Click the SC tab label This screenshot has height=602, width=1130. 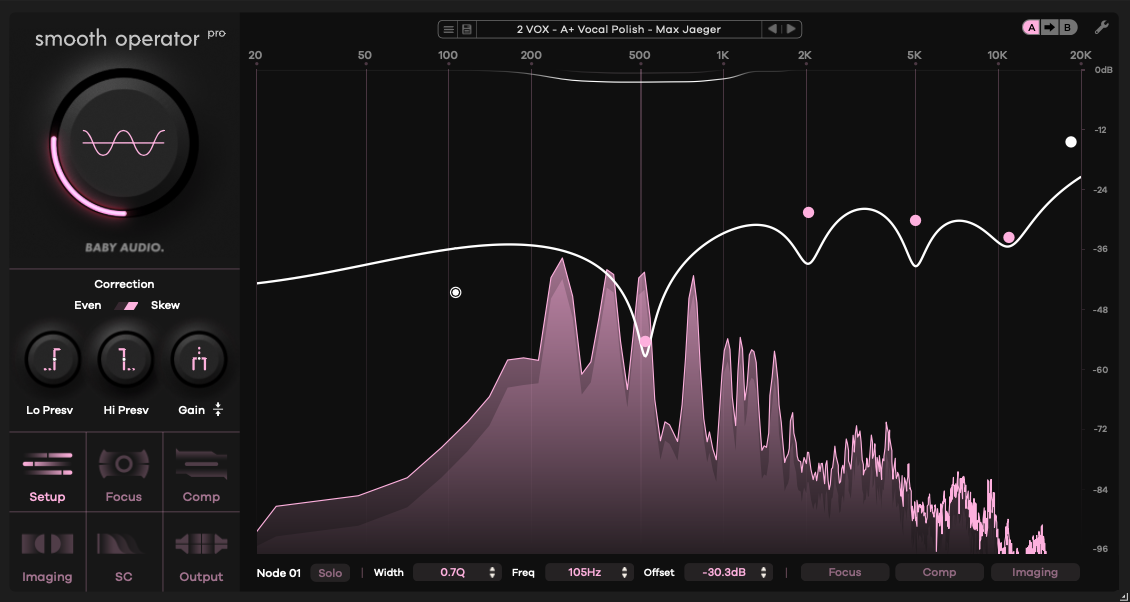pos(123,577)
